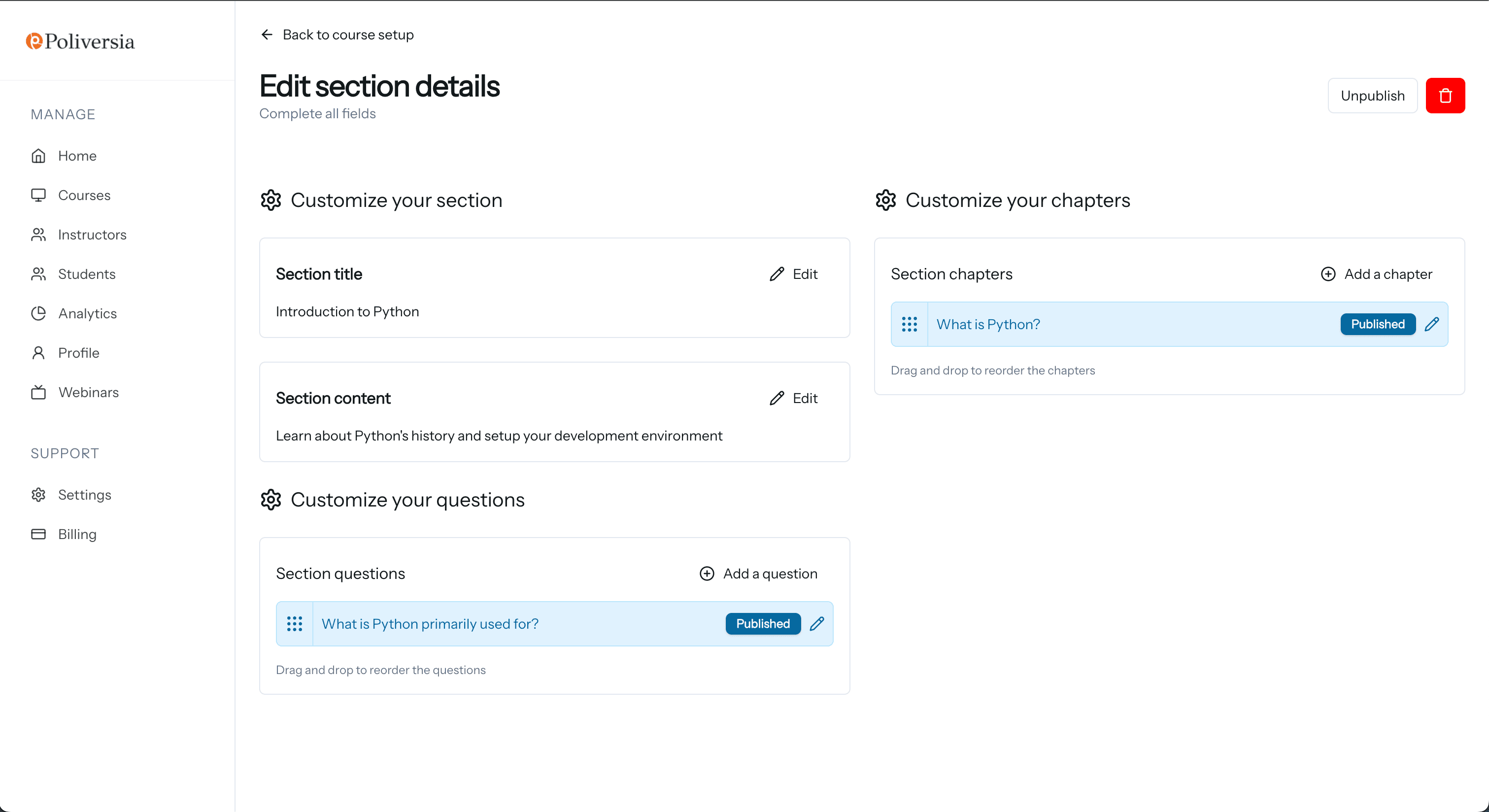Select What is Python primarily used for? question
The width and height of the screenshot is (1489, 812).
[430, 624]
